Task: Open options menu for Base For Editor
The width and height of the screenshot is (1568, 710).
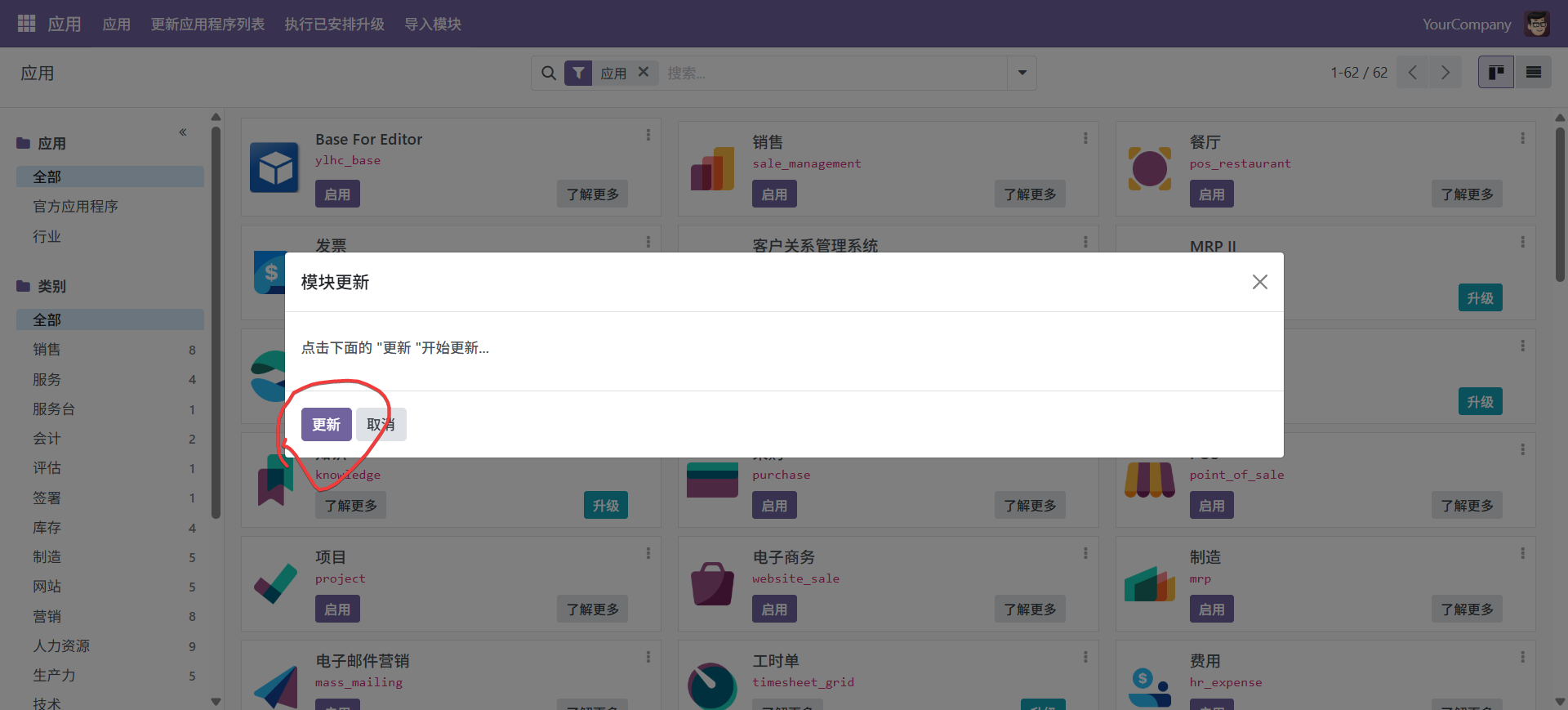Action: tap(648, 136)
